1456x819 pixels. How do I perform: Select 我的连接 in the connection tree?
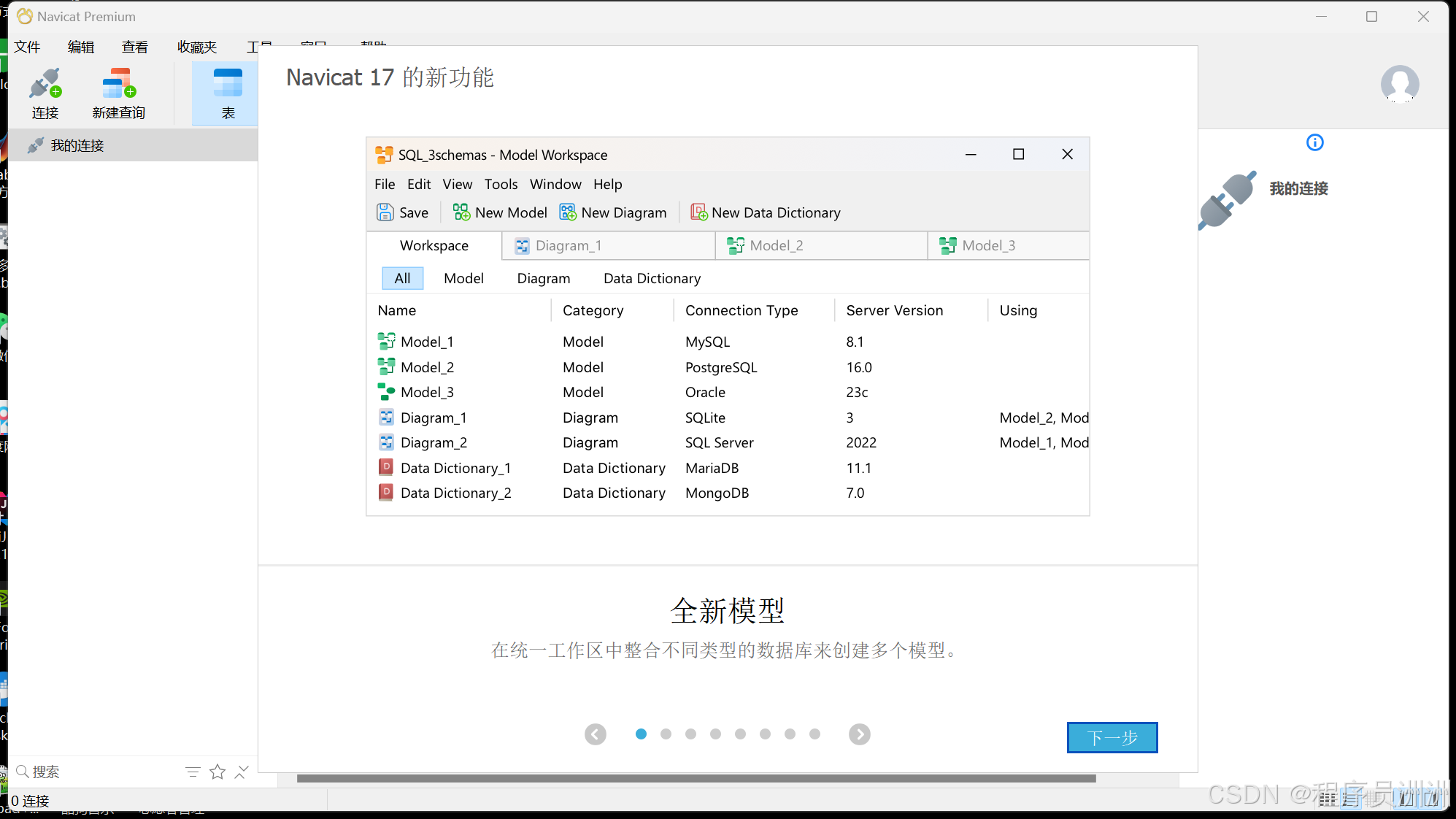77,145
